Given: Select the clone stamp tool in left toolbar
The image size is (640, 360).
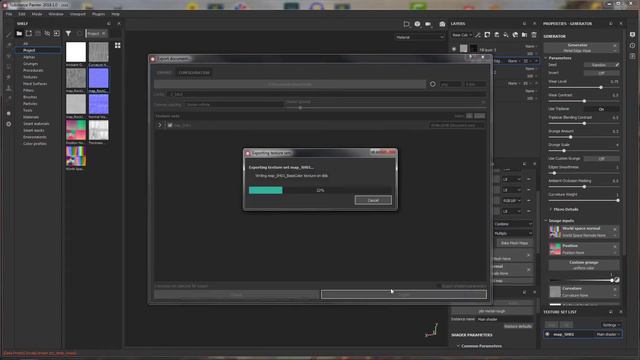Looking at the screenshot, I should (9, 87).
